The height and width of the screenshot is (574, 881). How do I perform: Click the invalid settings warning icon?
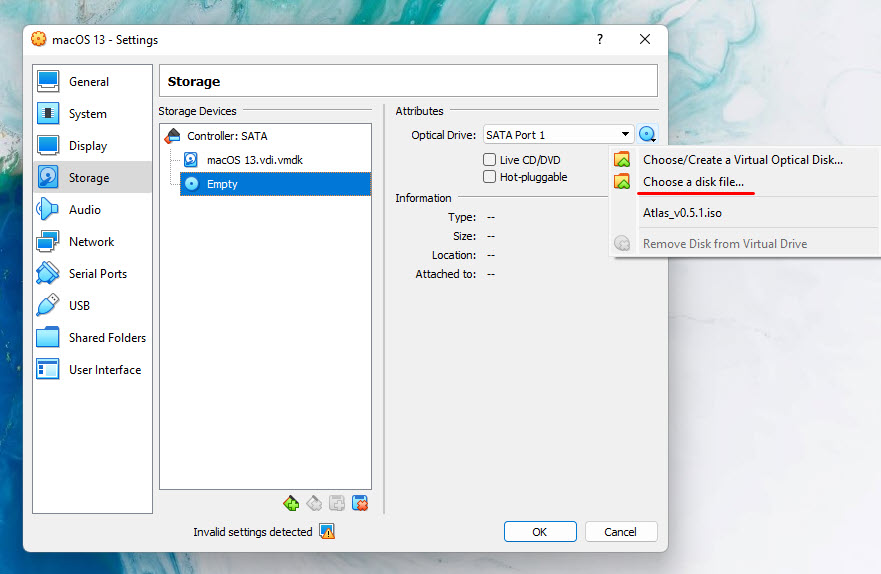(x=327, y=531)
